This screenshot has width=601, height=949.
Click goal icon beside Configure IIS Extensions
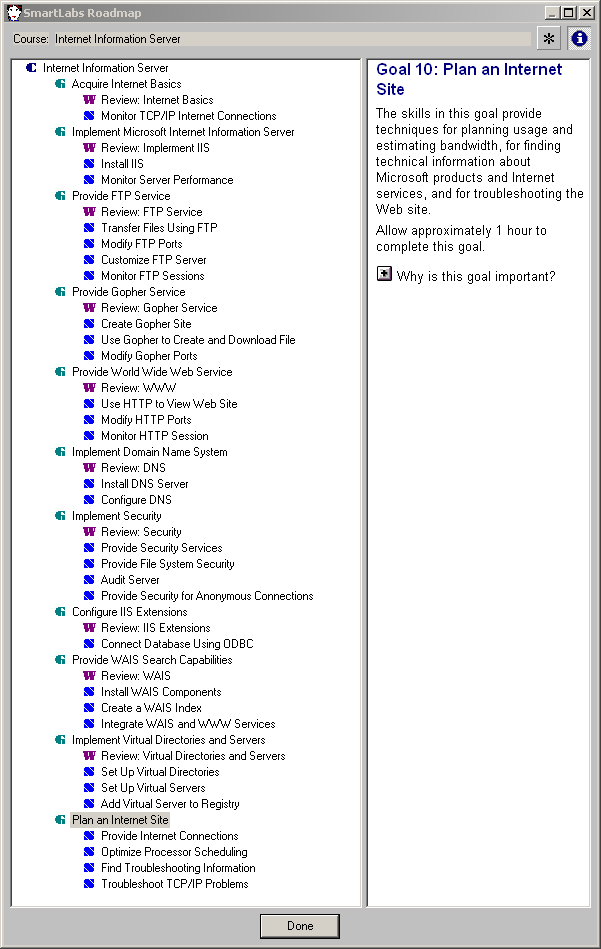click(x=60, y=612)
